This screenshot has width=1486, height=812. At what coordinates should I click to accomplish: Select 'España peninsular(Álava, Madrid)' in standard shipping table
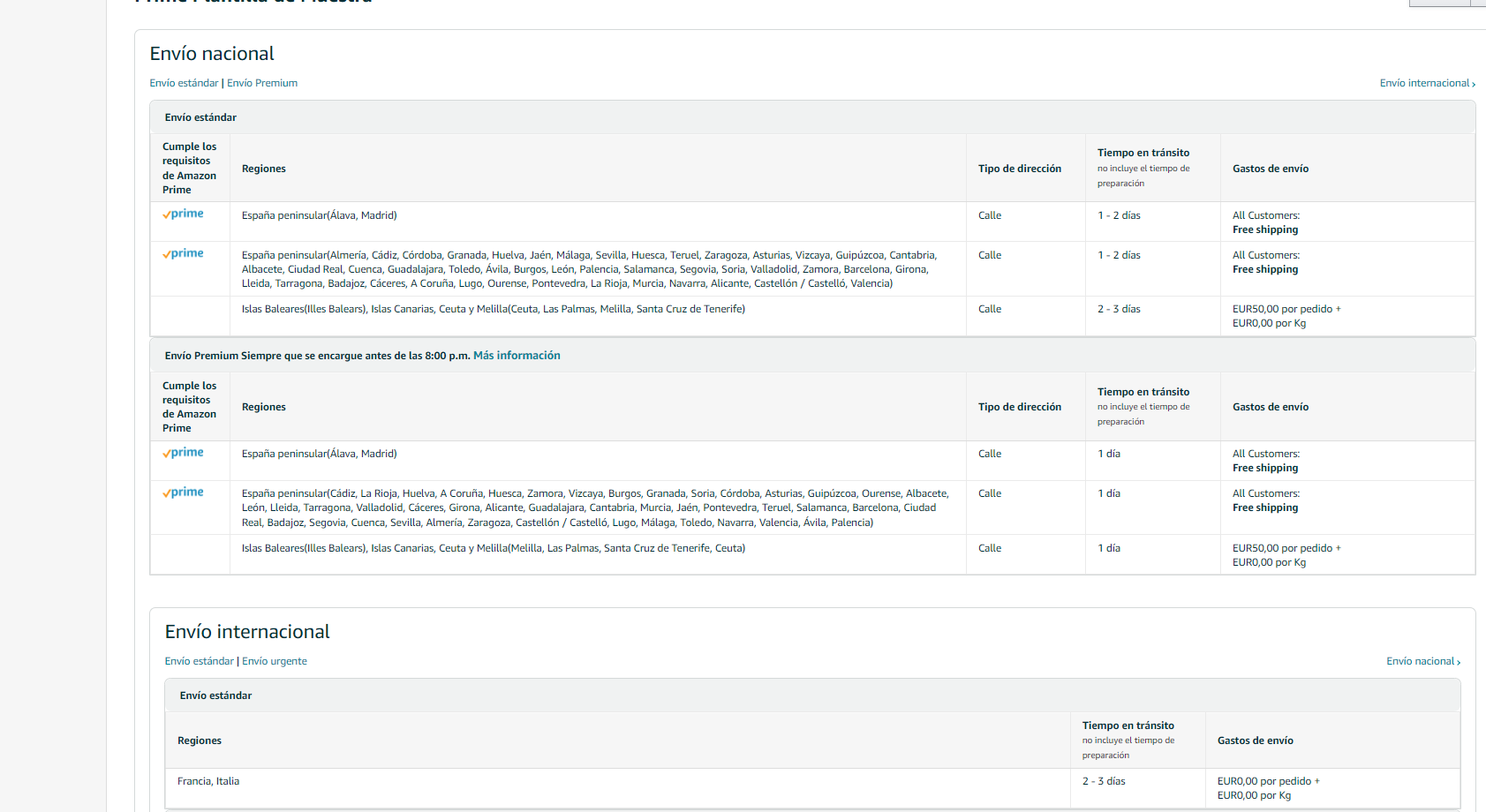click(319, 215)
